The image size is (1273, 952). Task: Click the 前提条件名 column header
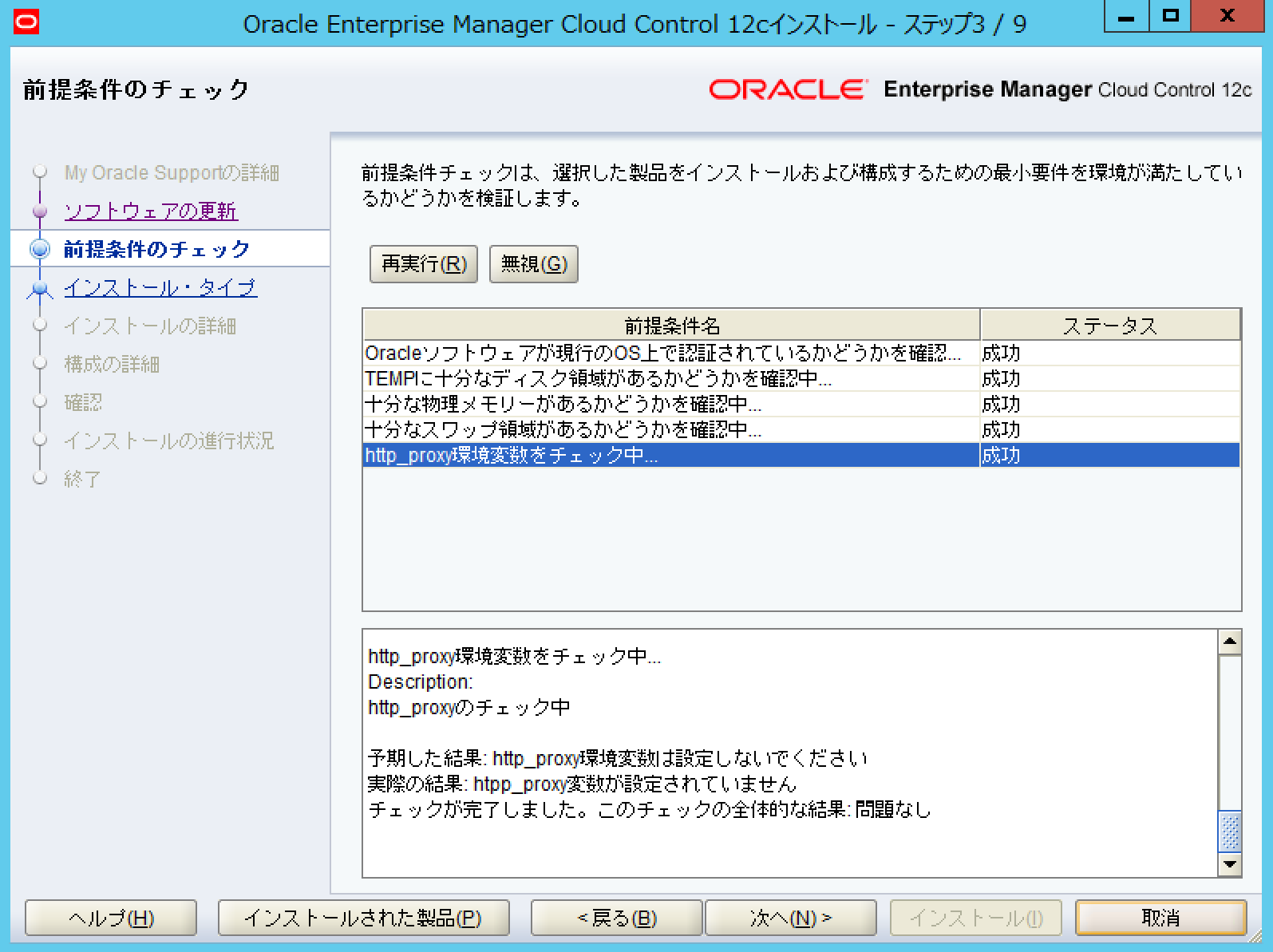(671, 326)
